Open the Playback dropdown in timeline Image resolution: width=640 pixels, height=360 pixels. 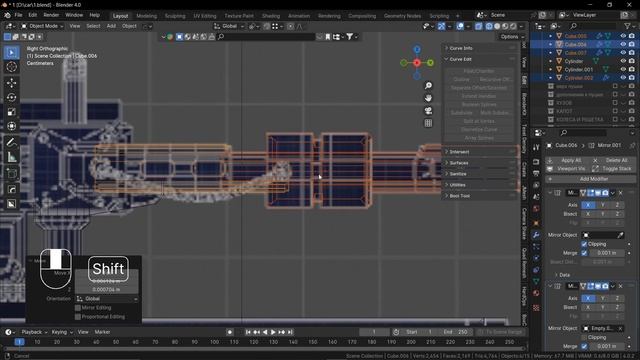pyautogui.click(x=34, y=332)
